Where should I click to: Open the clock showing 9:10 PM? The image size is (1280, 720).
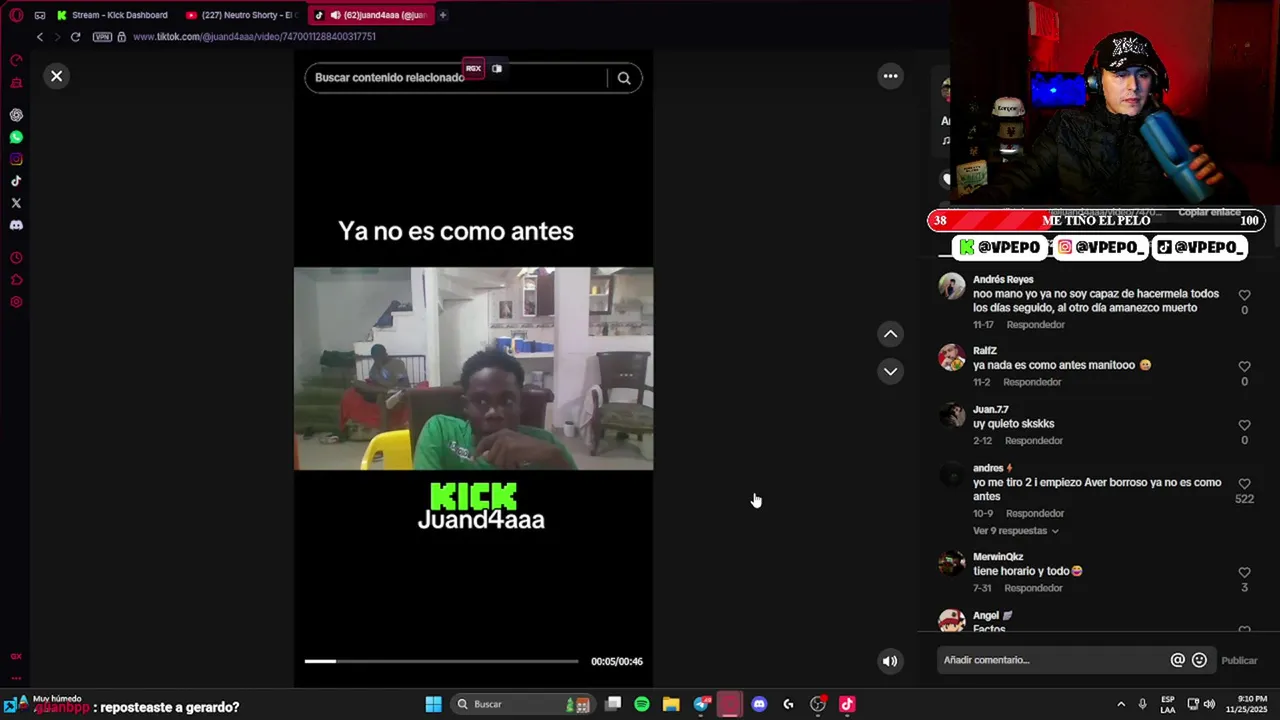point(1252,704)
